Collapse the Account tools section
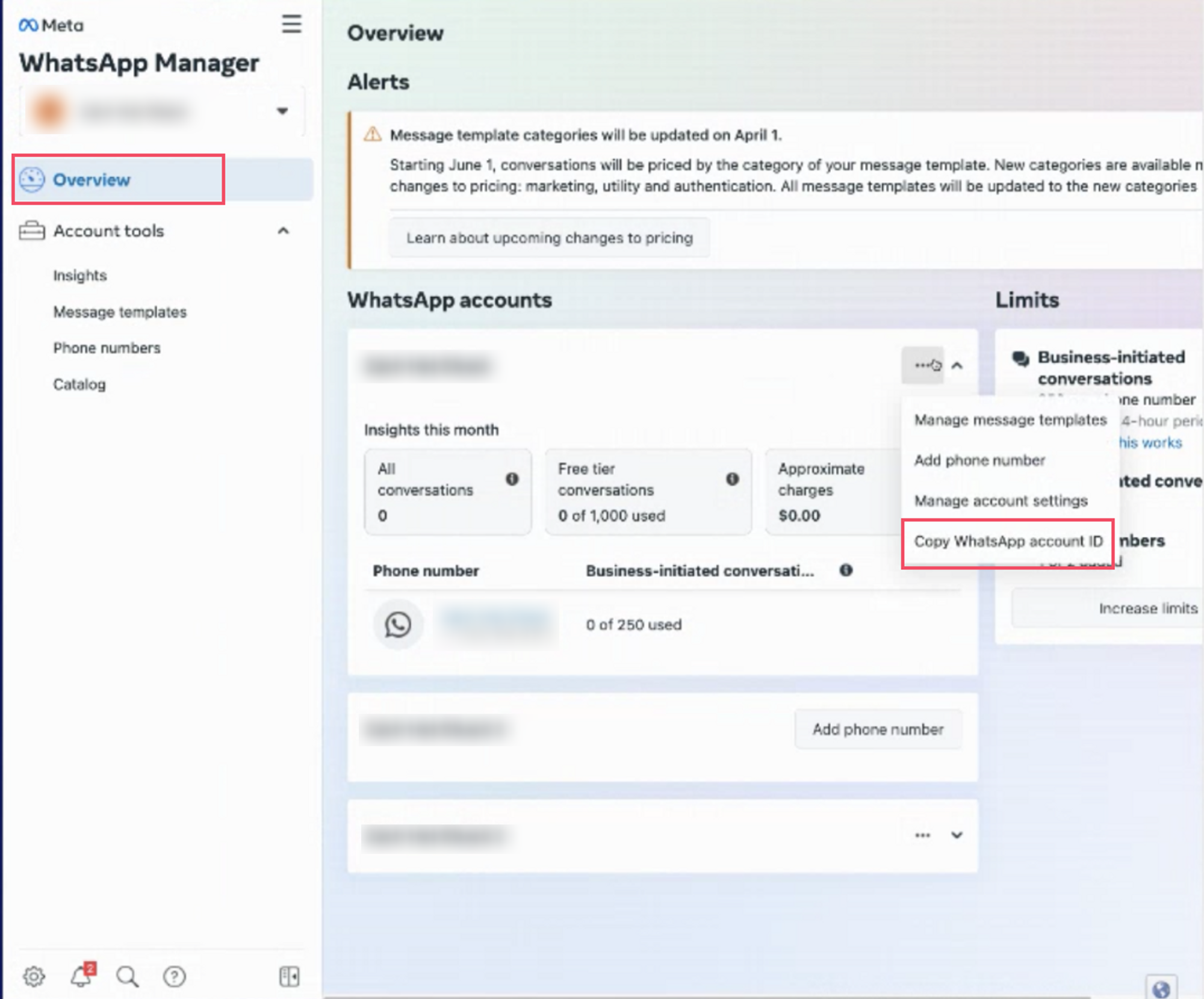Viewport: 1204px width, 999px height. [283, 231]
